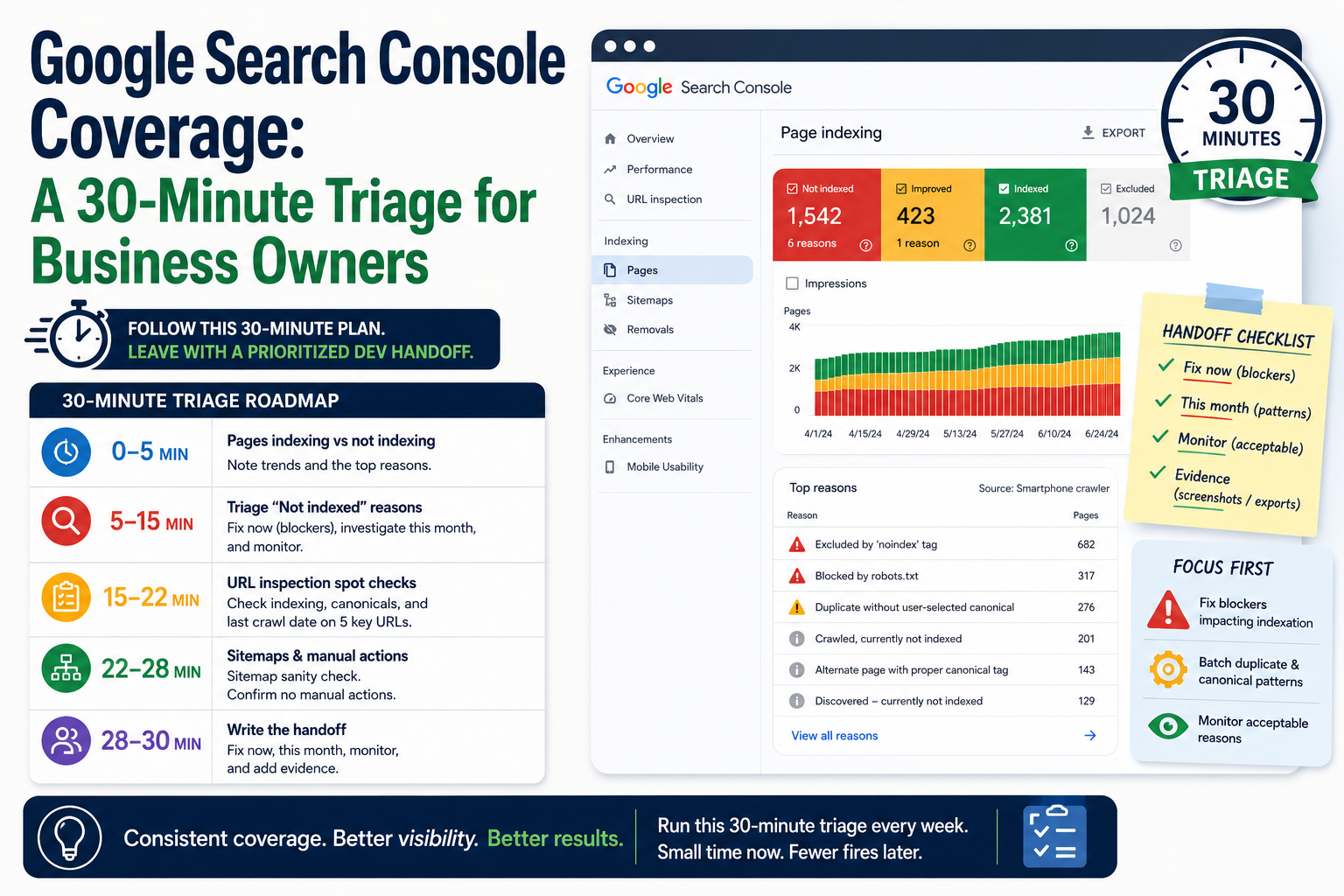
Task: Click the Core Web Vitals gauge icon
Action: tap(610, 398)
